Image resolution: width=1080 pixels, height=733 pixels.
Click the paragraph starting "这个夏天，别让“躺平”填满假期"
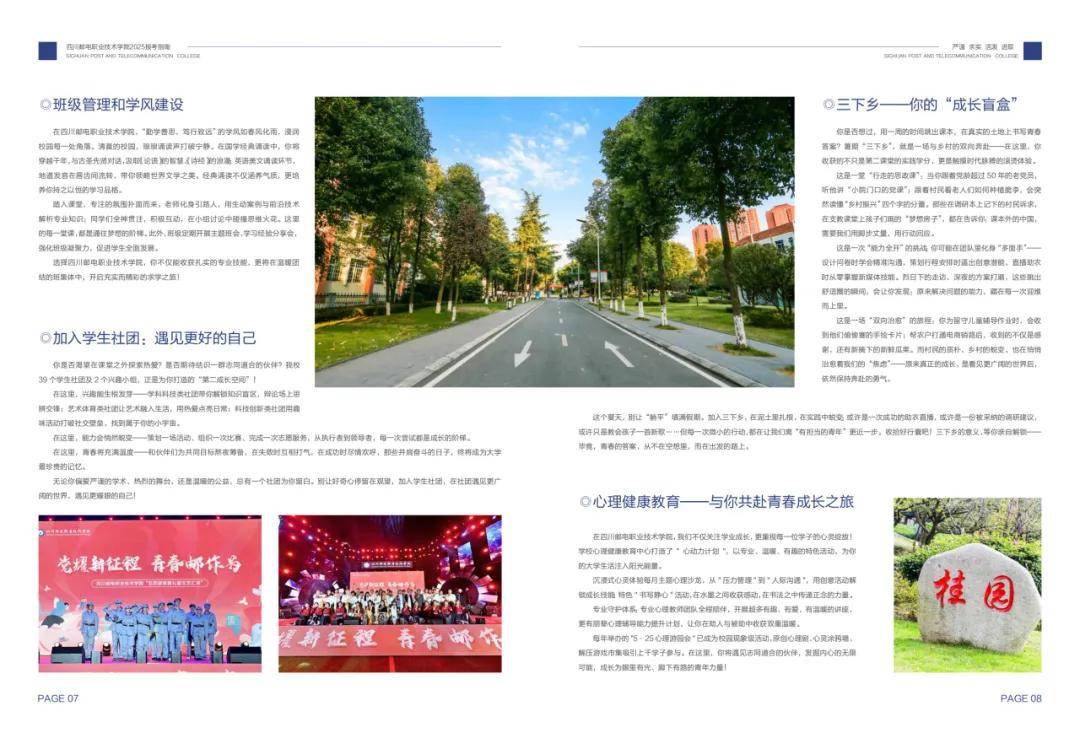(810, 431)
